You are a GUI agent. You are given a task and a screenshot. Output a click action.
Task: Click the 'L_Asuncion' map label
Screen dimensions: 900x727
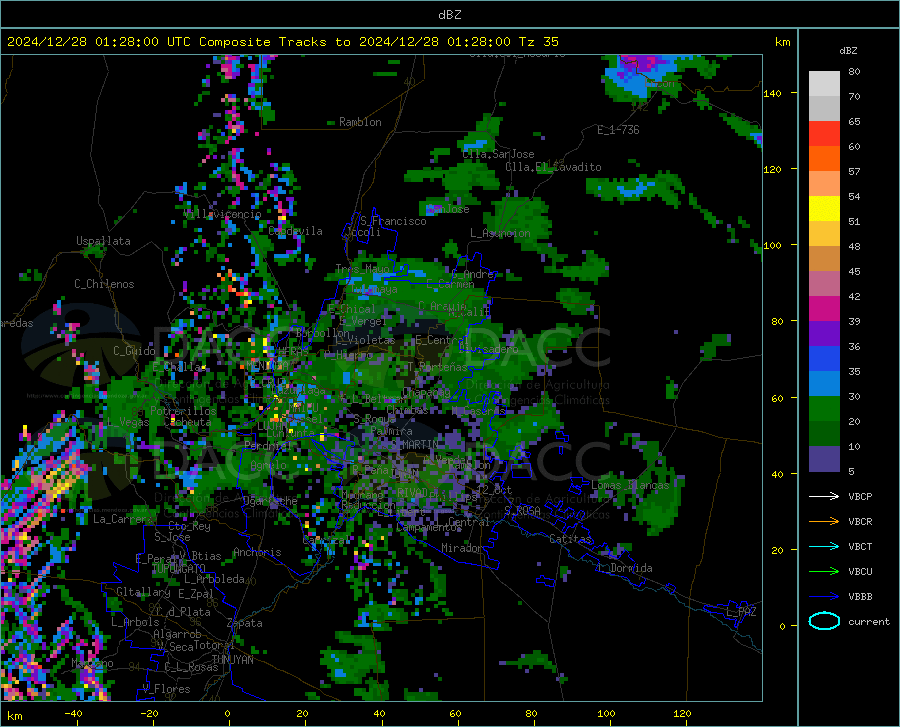pyautogui.click(x=500, y=233)
